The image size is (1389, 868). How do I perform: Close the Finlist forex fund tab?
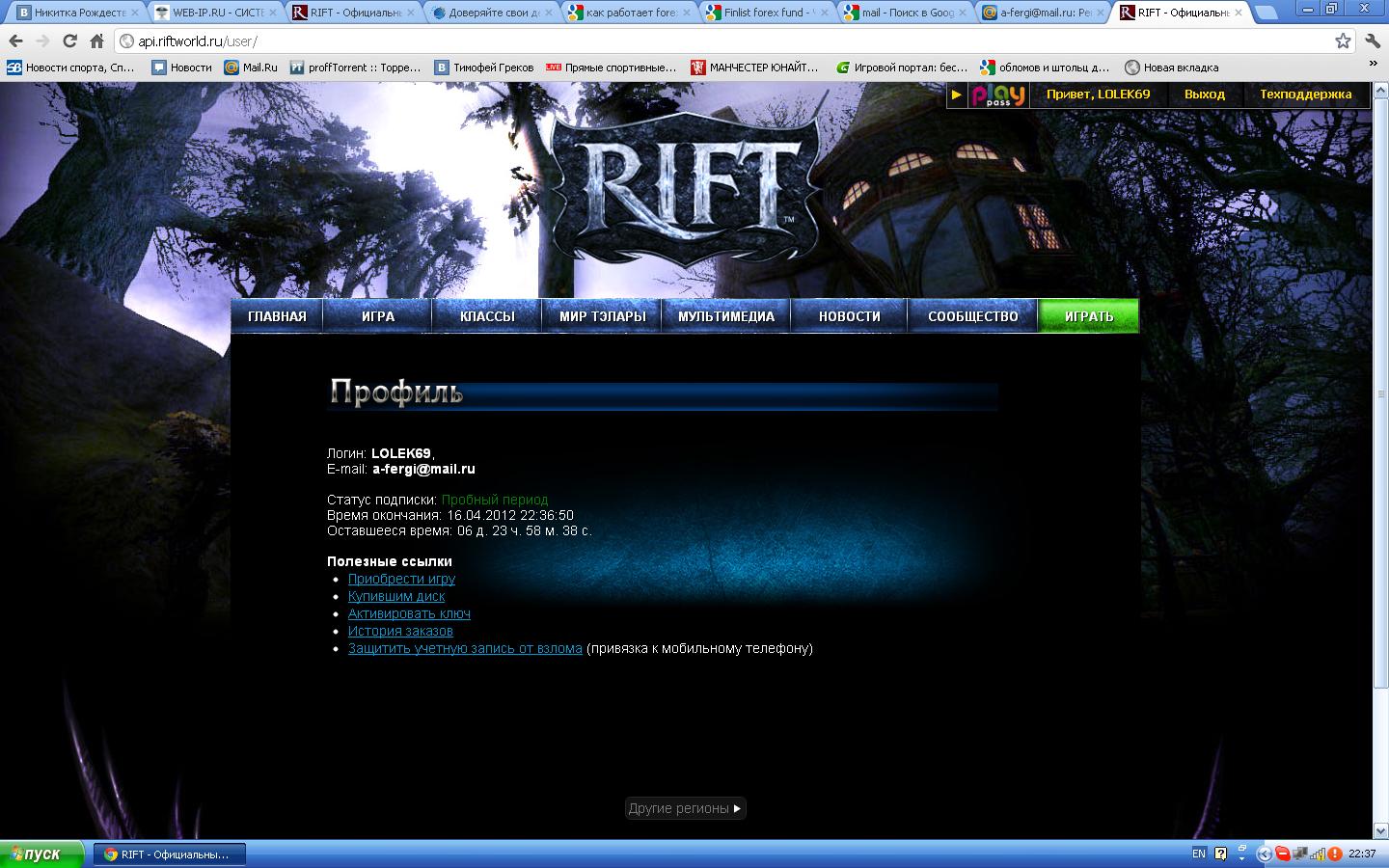click(826, 13)
